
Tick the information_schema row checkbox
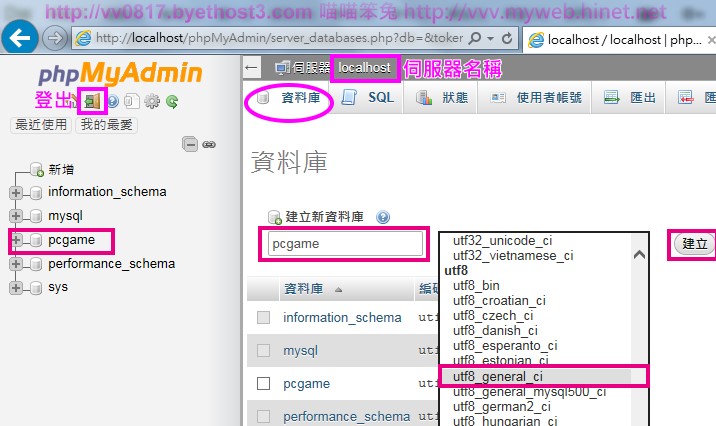click(263, 317)
